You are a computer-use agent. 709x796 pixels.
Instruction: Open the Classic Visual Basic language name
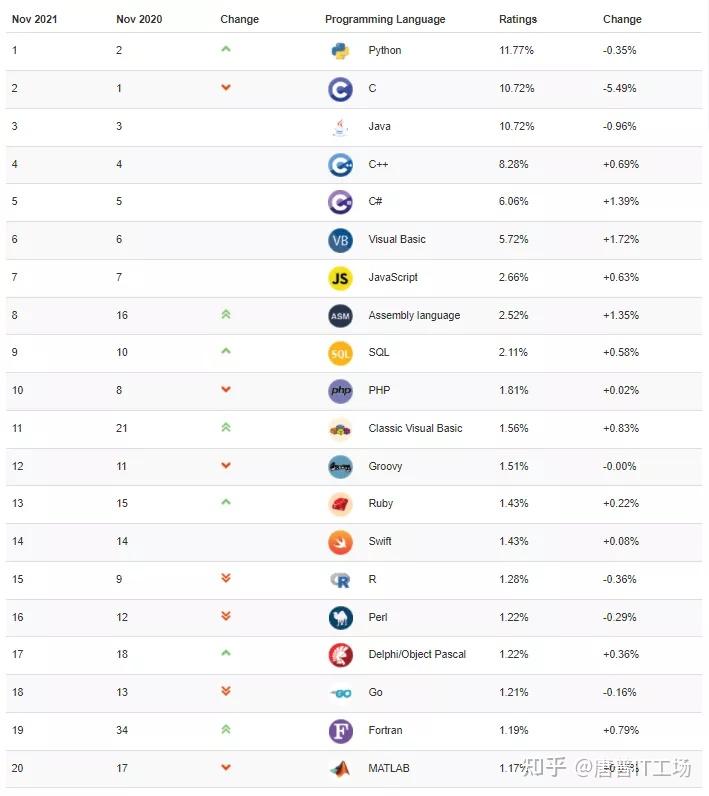[x=415, y=428]
